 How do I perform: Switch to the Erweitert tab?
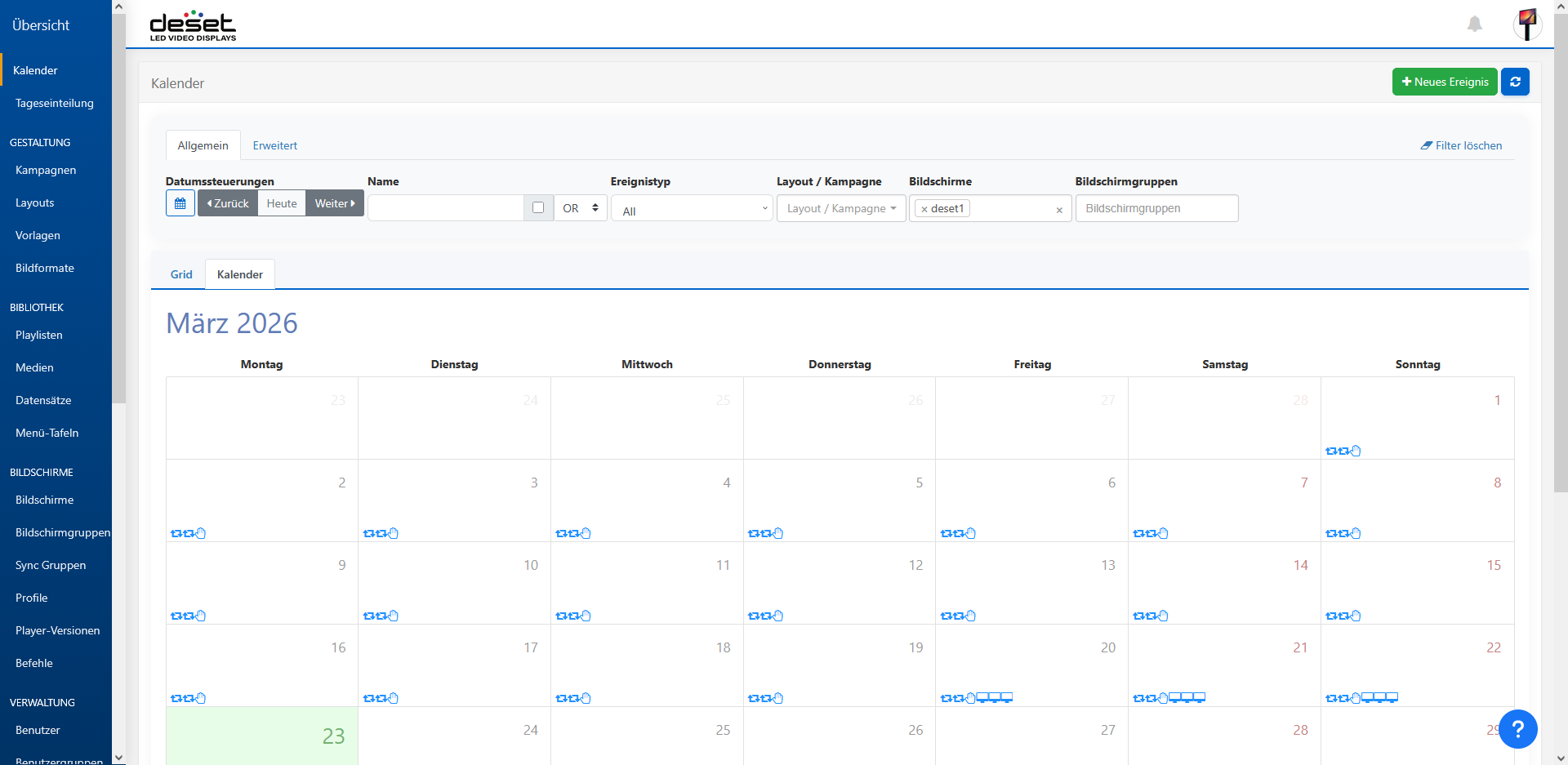(x=274, y=145)
